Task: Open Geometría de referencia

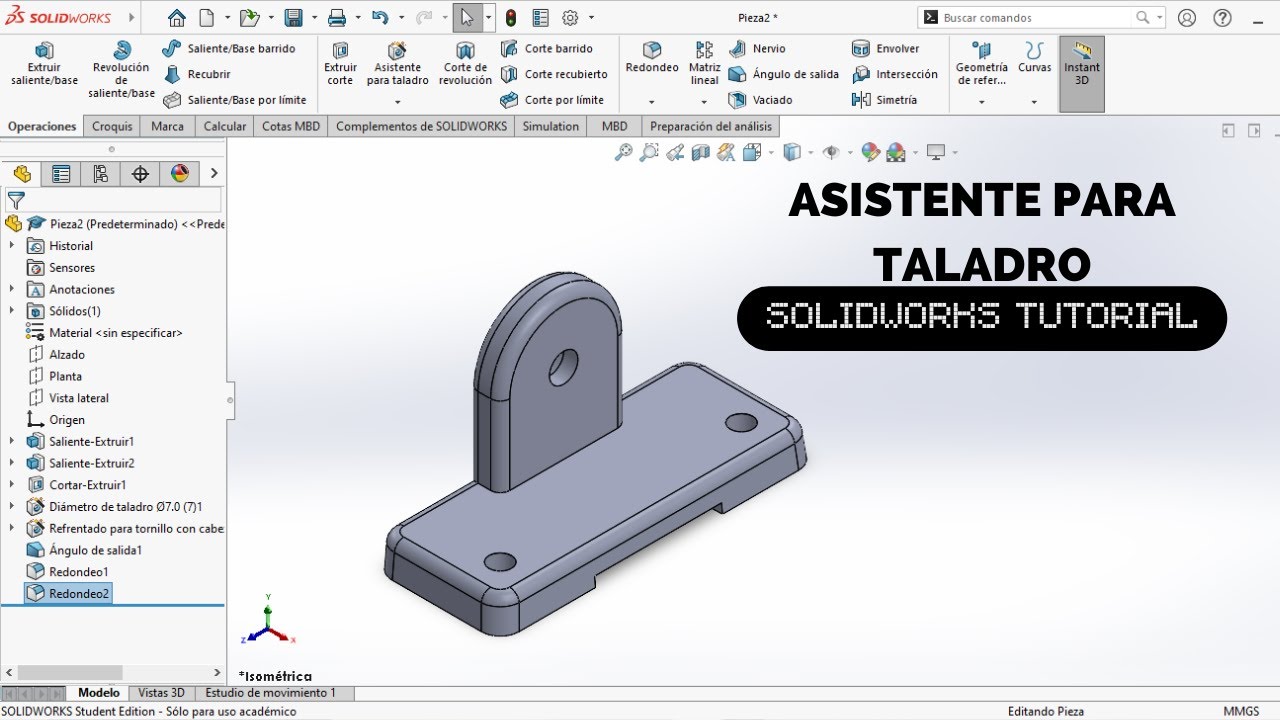Action: (981, 64)
